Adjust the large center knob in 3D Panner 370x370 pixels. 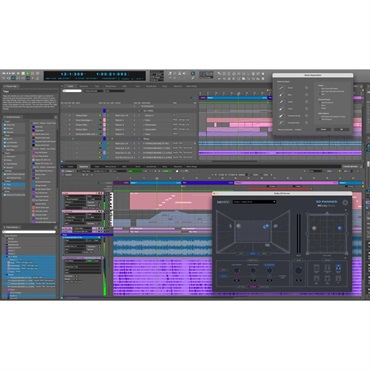pos(299,270)
